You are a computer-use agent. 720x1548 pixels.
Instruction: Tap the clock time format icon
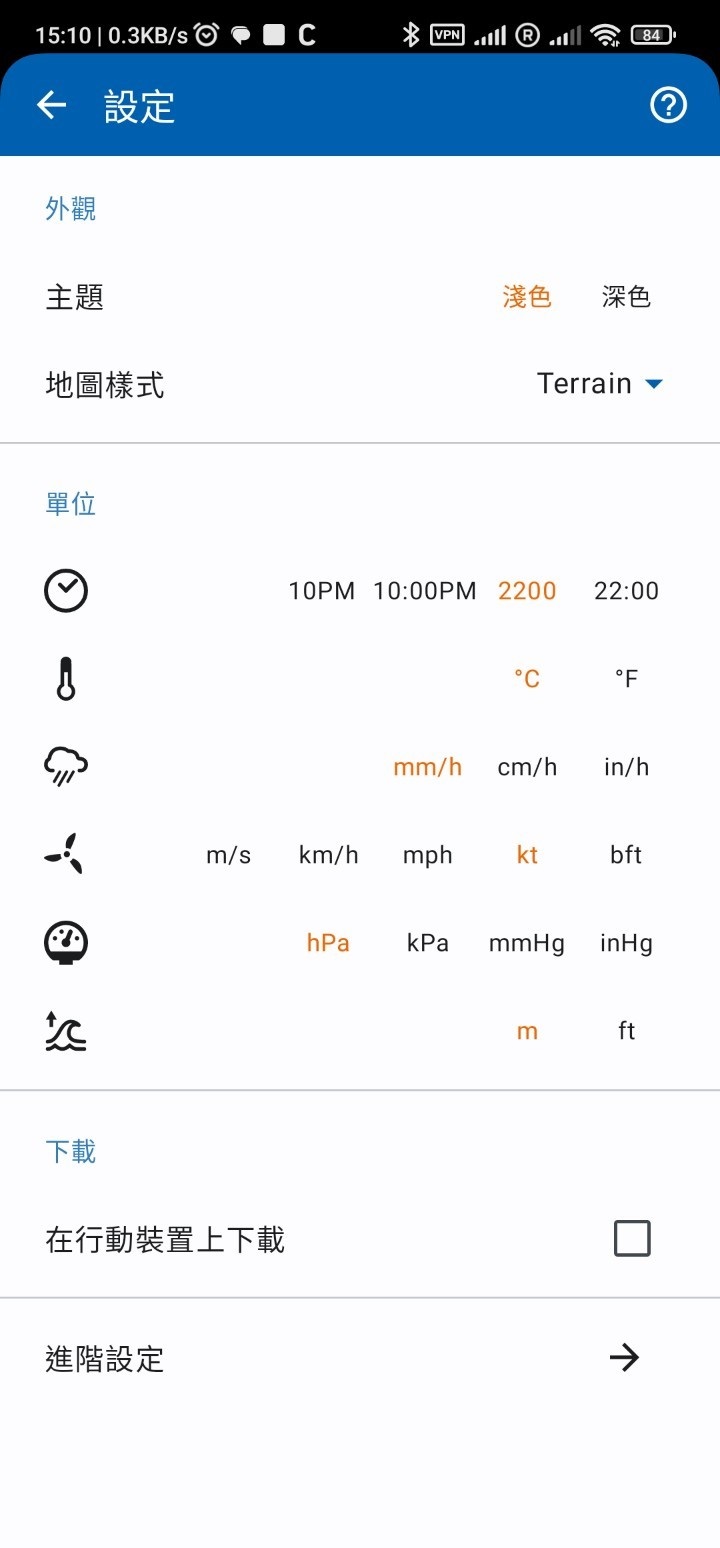pos(66,590)
